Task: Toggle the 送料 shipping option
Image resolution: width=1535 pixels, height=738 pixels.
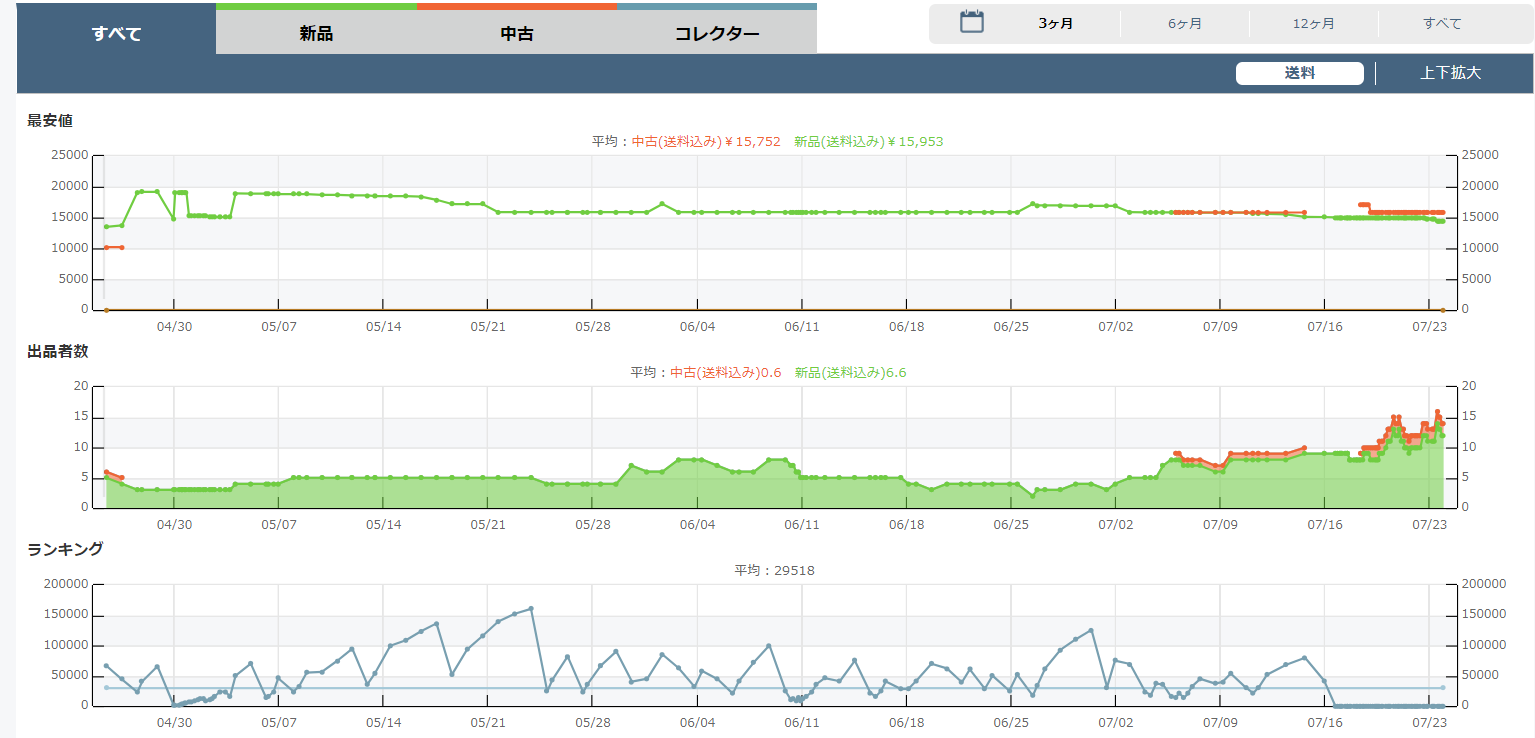Action: (1299, 73)
